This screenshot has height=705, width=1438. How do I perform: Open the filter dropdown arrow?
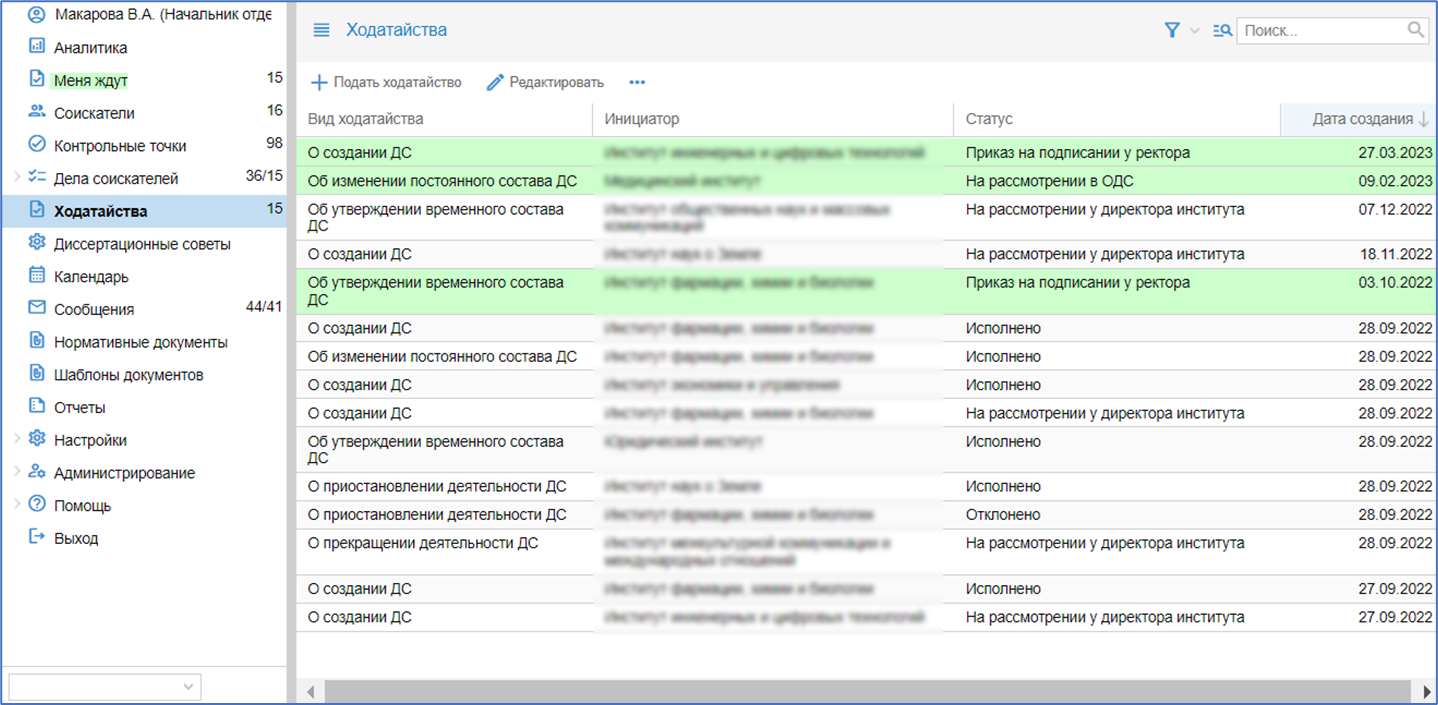tap(1195, 31)
